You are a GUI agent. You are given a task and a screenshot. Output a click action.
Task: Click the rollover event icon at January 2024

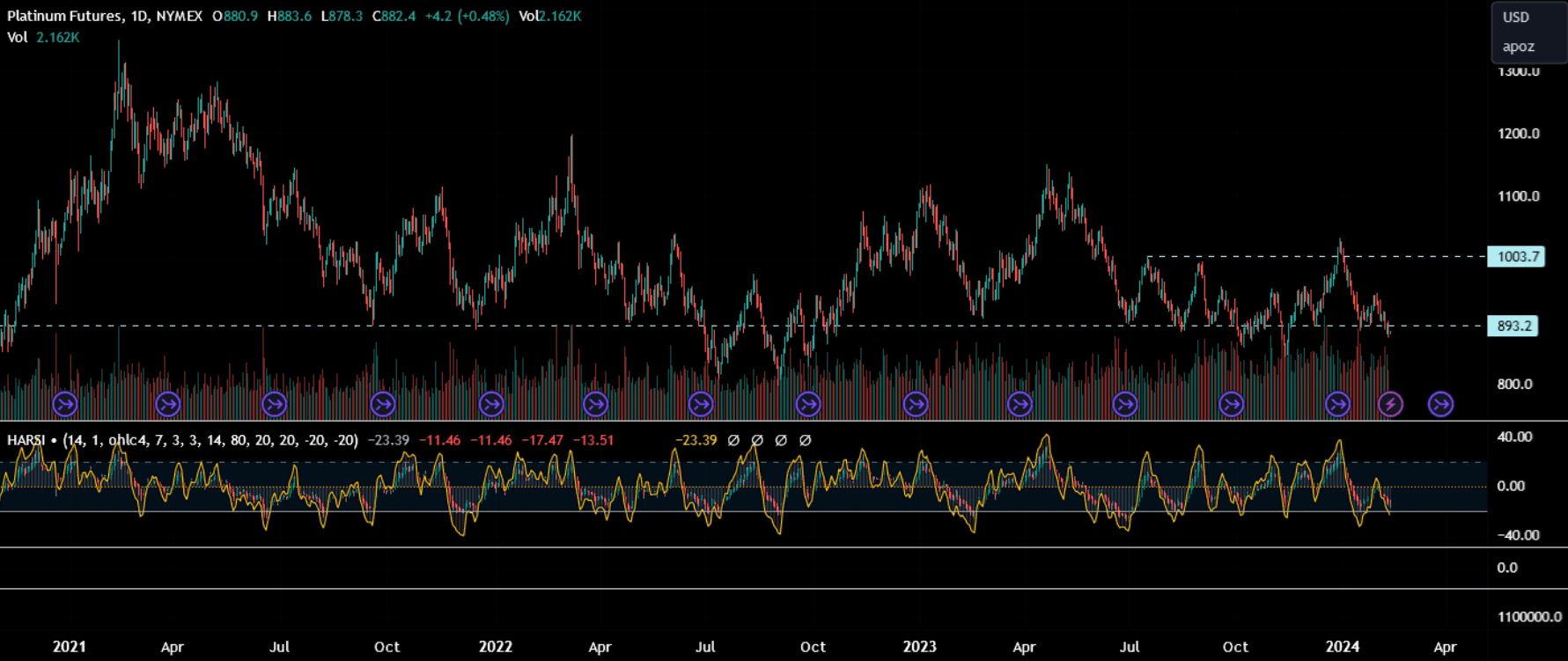point(1338,405)
